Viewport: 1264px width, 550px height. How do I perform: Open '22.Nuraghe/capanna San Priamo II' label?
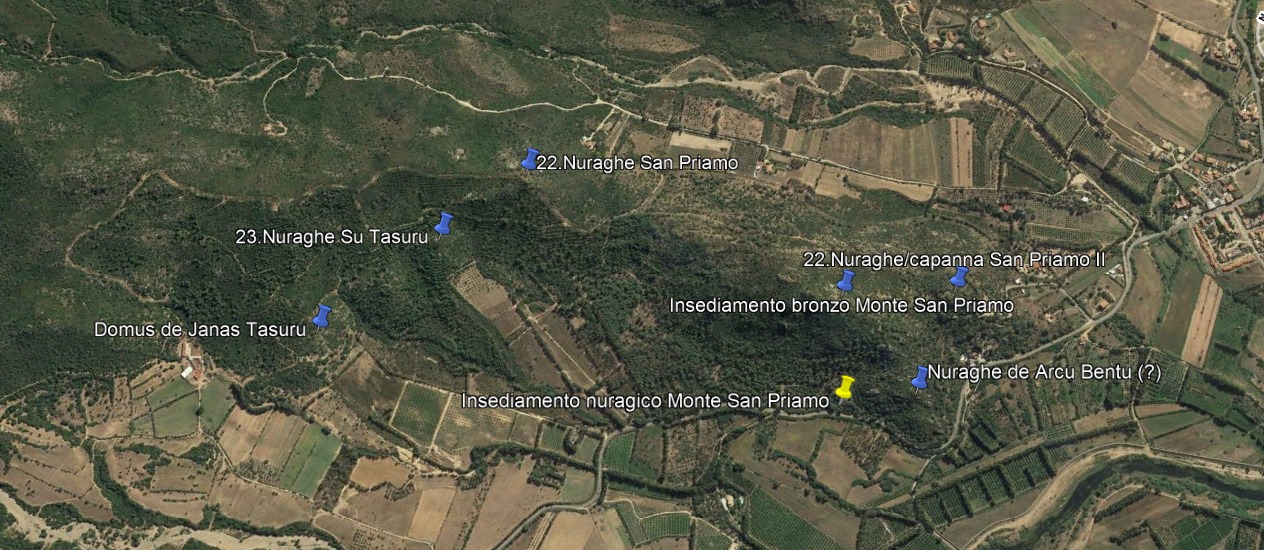(954, 260)
